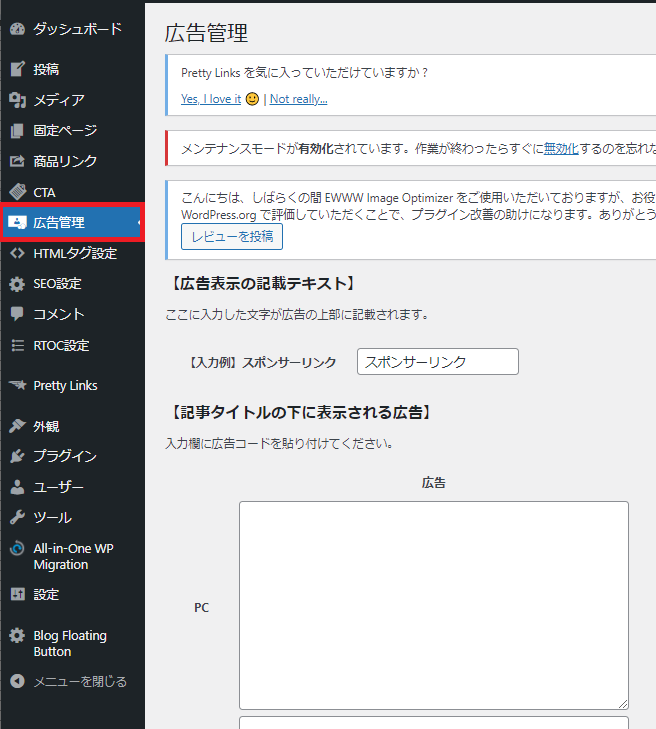
Task: Open HTMLタグ設定 settings
Action: 73,253
